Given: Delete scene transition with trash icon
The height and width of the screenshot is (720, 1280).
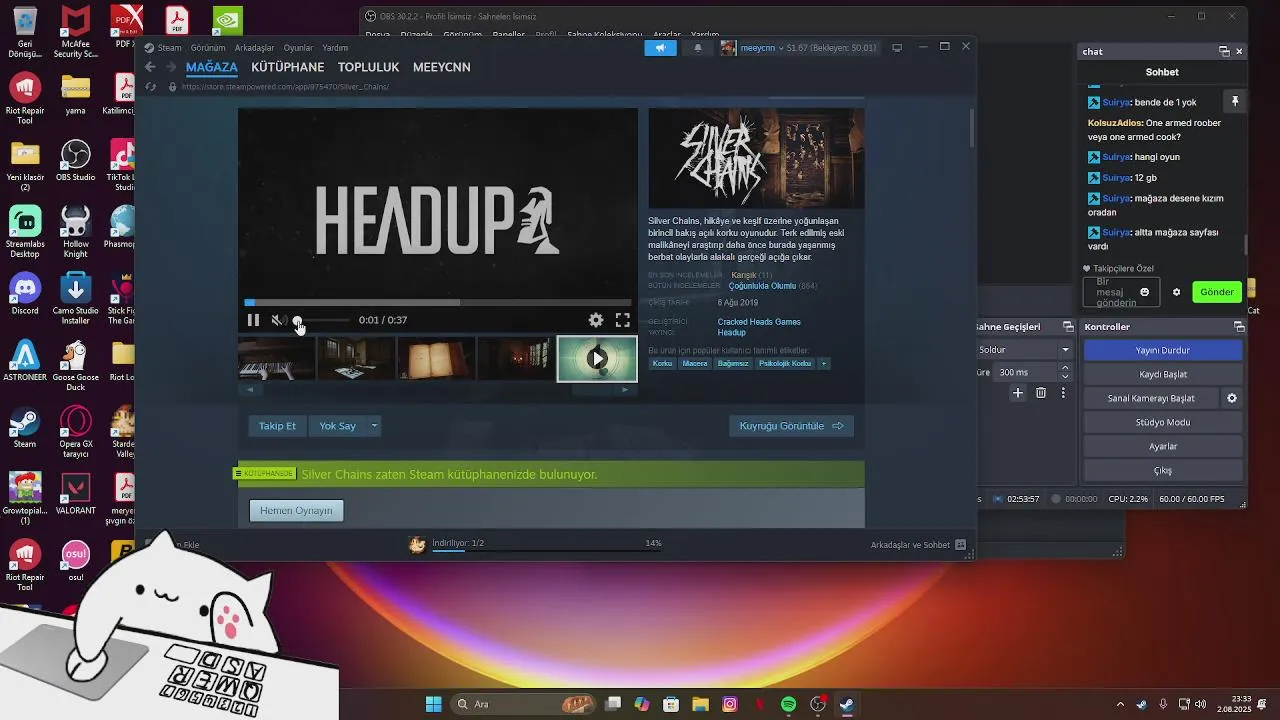Looking at the screenshot, I should [x=1041, y=393].
